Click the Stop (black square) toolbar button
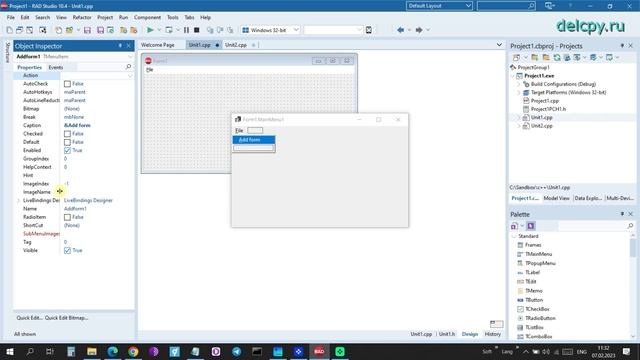The width and height of the screenshot is (640, 360). [x=196, y=30]
